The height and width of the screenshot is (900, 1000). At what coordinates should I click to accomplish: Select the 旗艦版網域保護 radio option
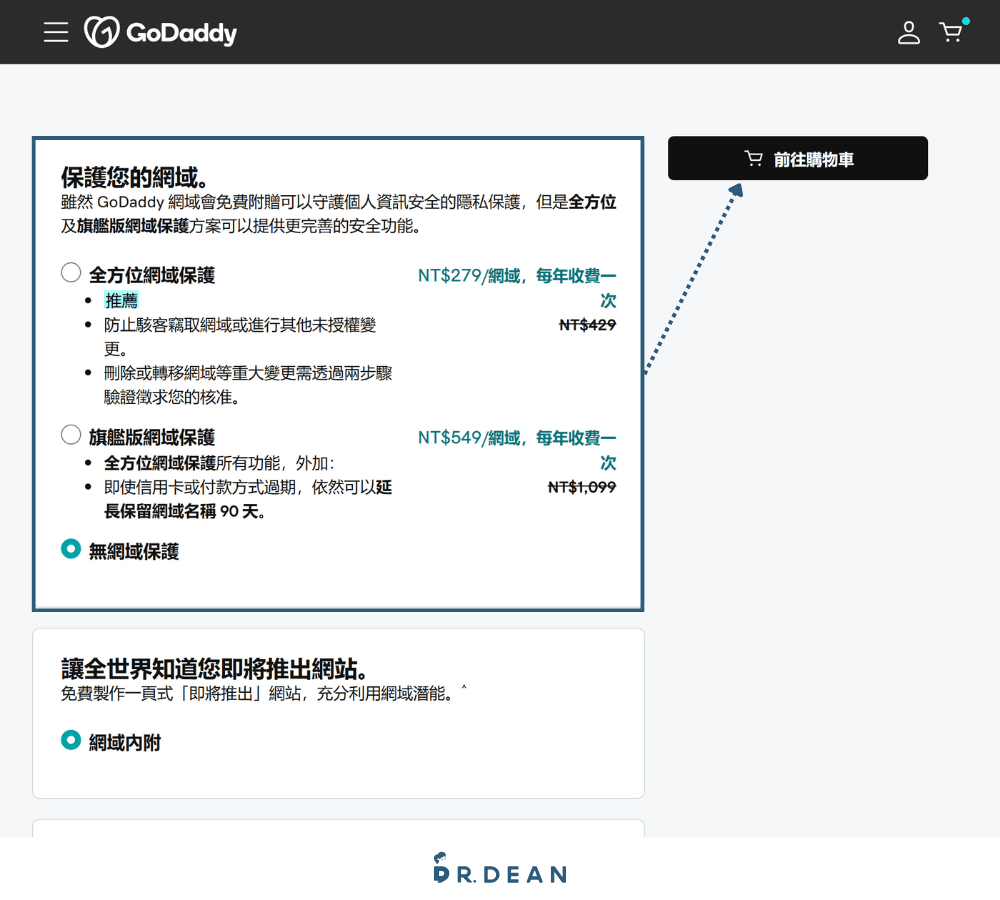coord(70,434)
